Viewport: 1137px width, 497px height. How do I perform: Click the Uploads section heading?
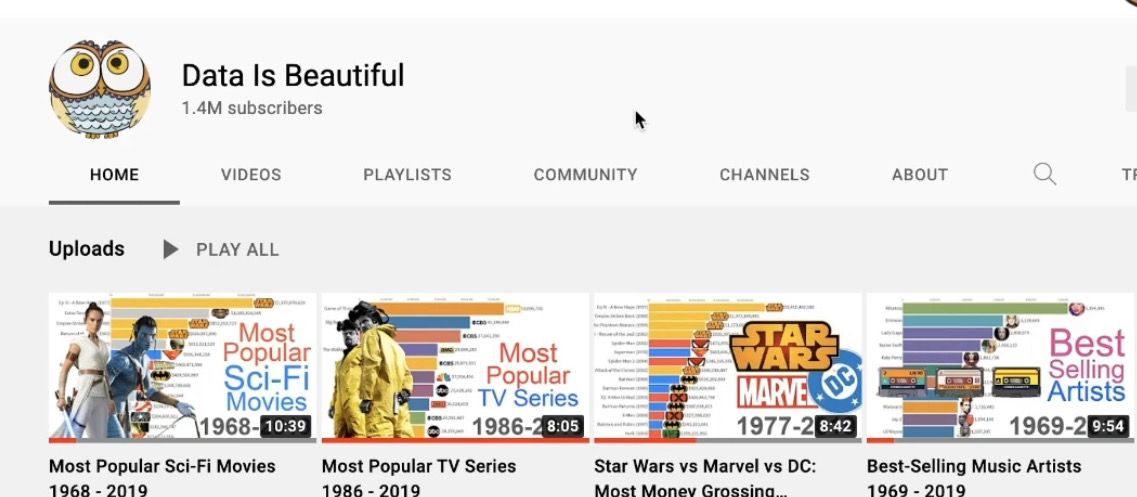point(86,249)
